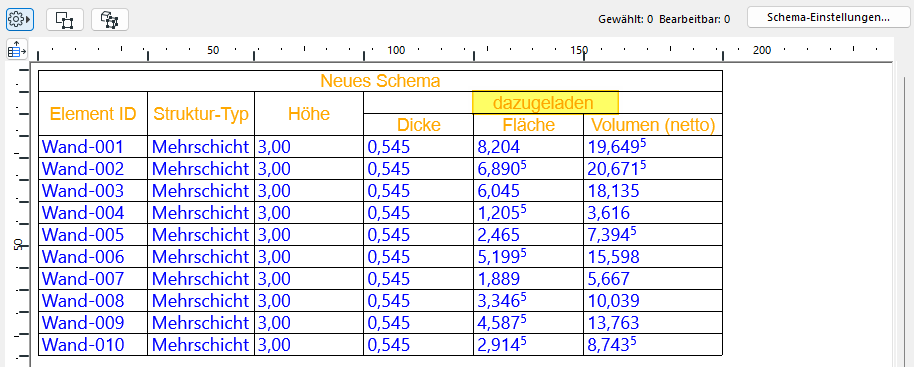Click Fläche value 3,346
Image resolution: width=914 pixels, height=367 pixels.
[529, 301]
